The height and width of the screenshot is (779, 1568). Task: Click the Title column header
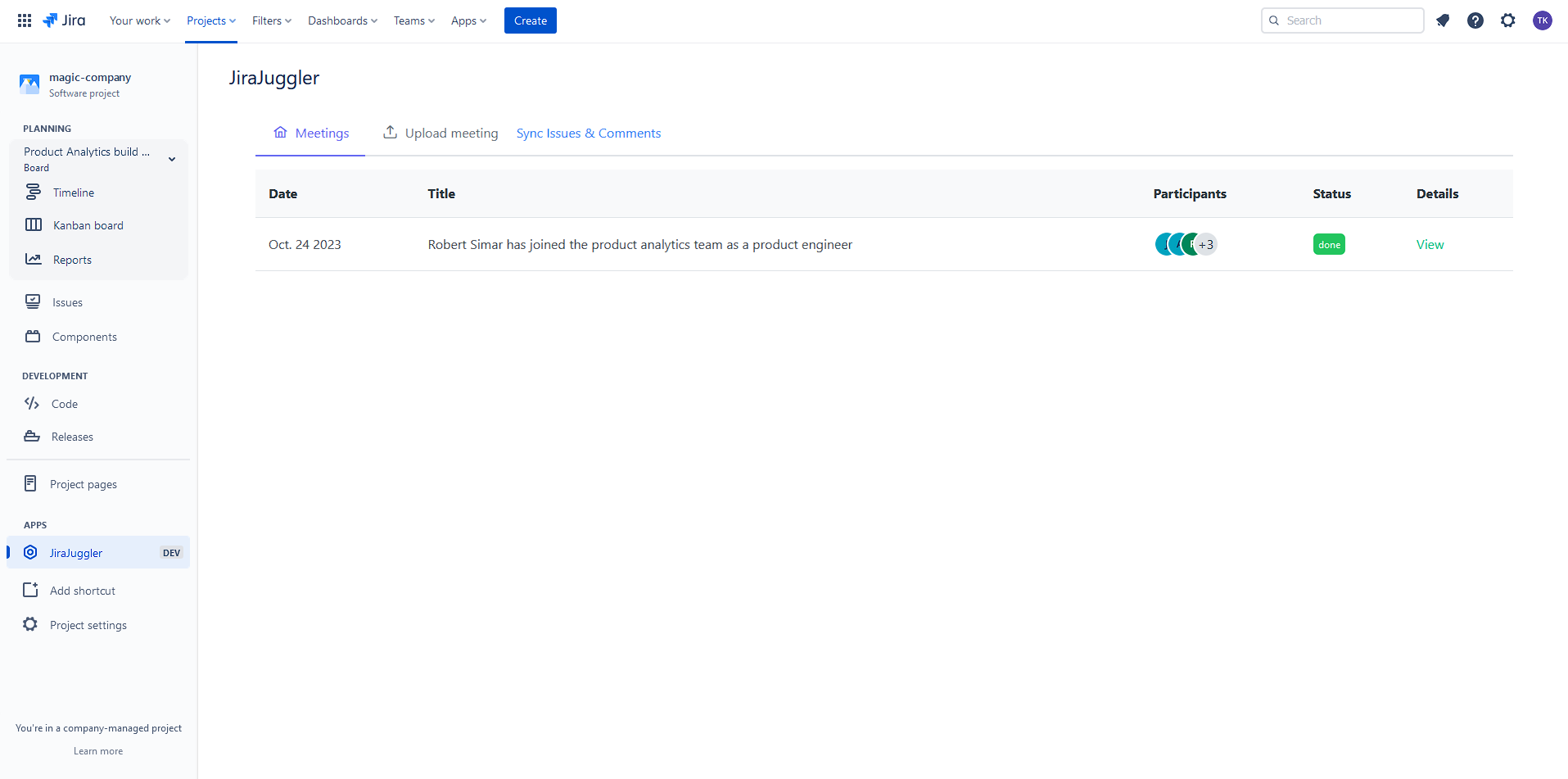pos(441,193)
